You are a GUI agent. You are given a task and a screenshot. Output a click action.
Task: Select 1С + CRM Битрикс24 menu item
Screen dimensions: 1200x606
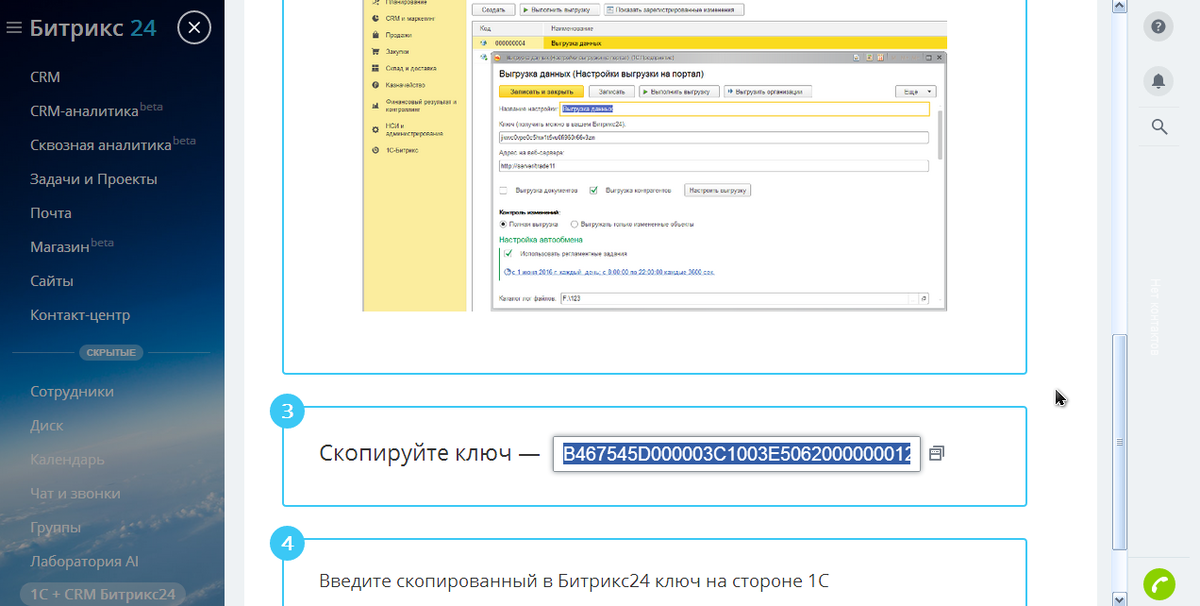click(x=103, y=593)
